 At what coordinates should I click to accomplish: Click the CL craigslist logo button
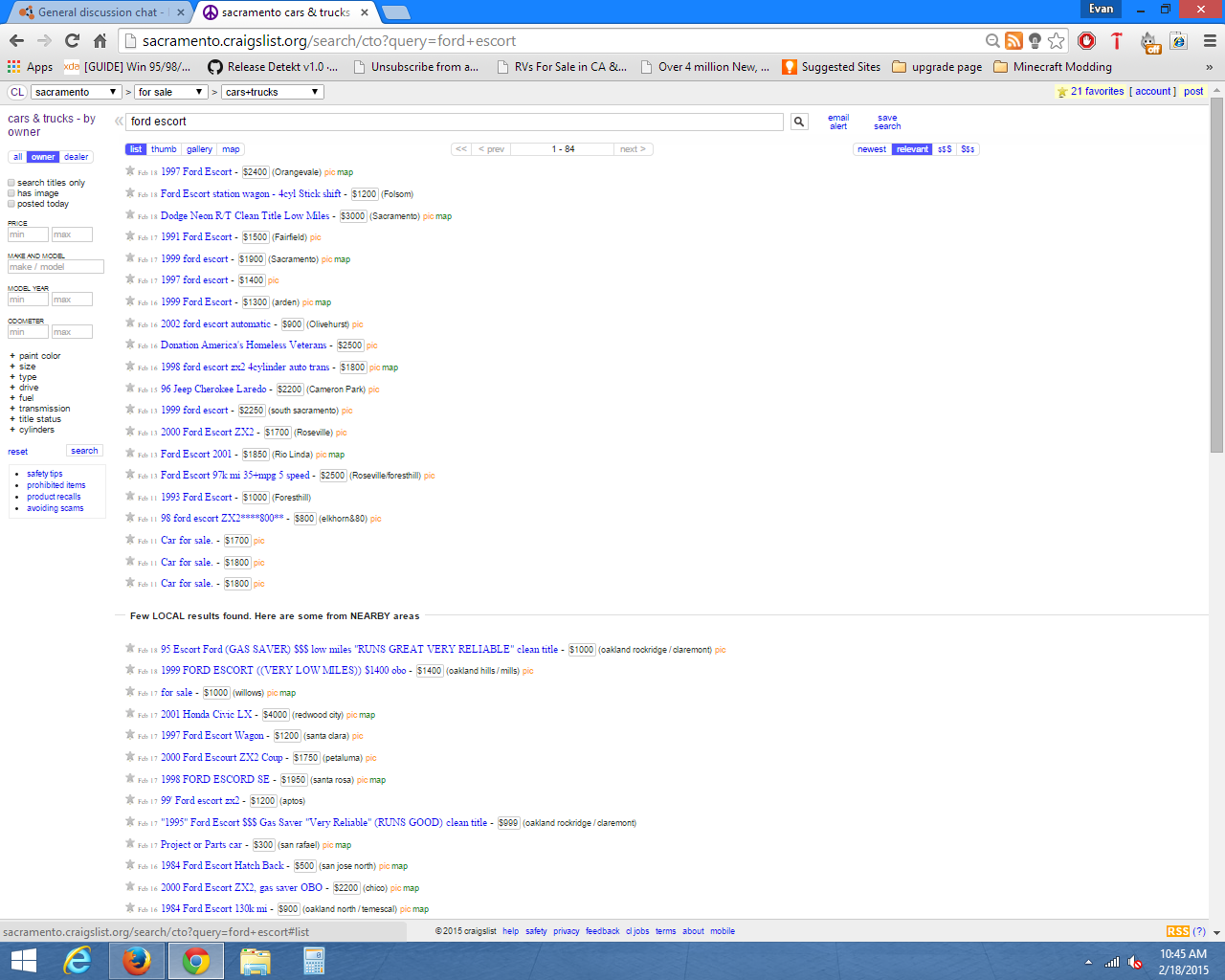[x=17, y=92]
